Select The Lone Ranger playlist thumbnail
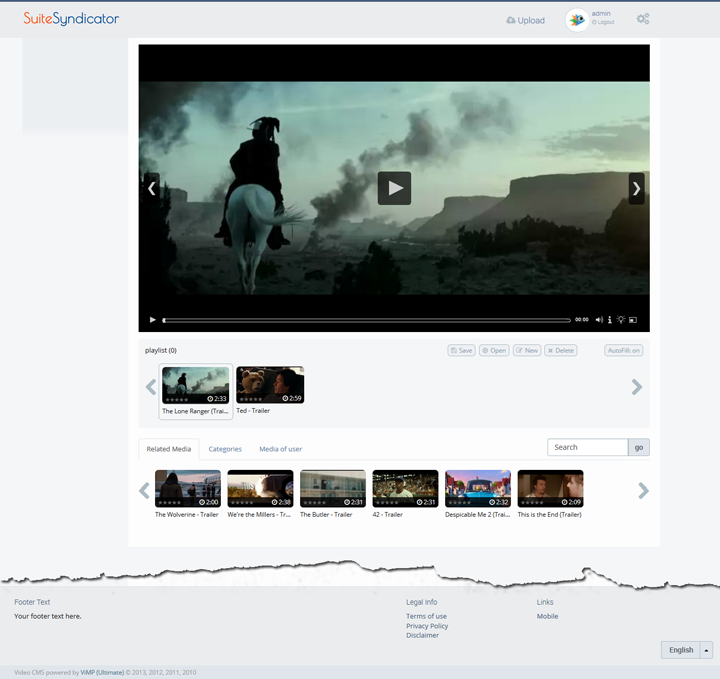This screenshot has height=679, width=720. click(x=196, y=385)
